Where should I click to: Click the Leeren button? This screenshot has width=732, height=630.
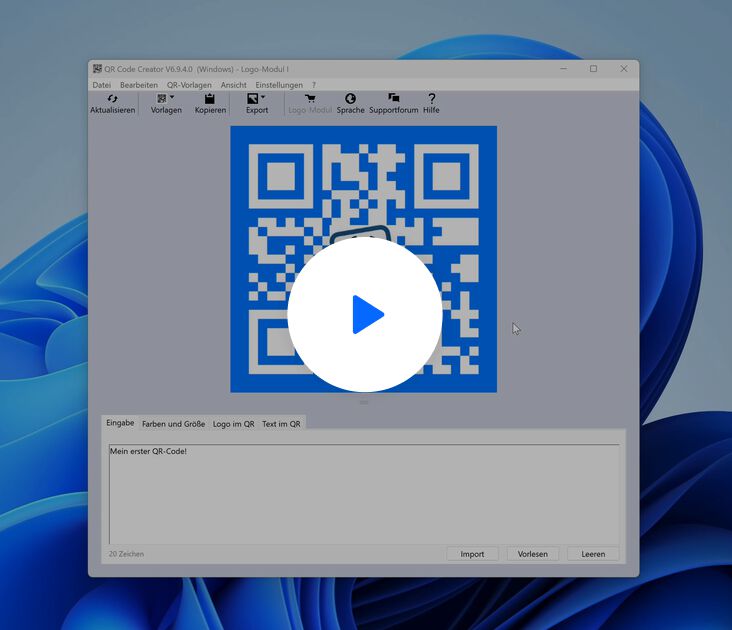pyautogui.click(x=593, y=554)
